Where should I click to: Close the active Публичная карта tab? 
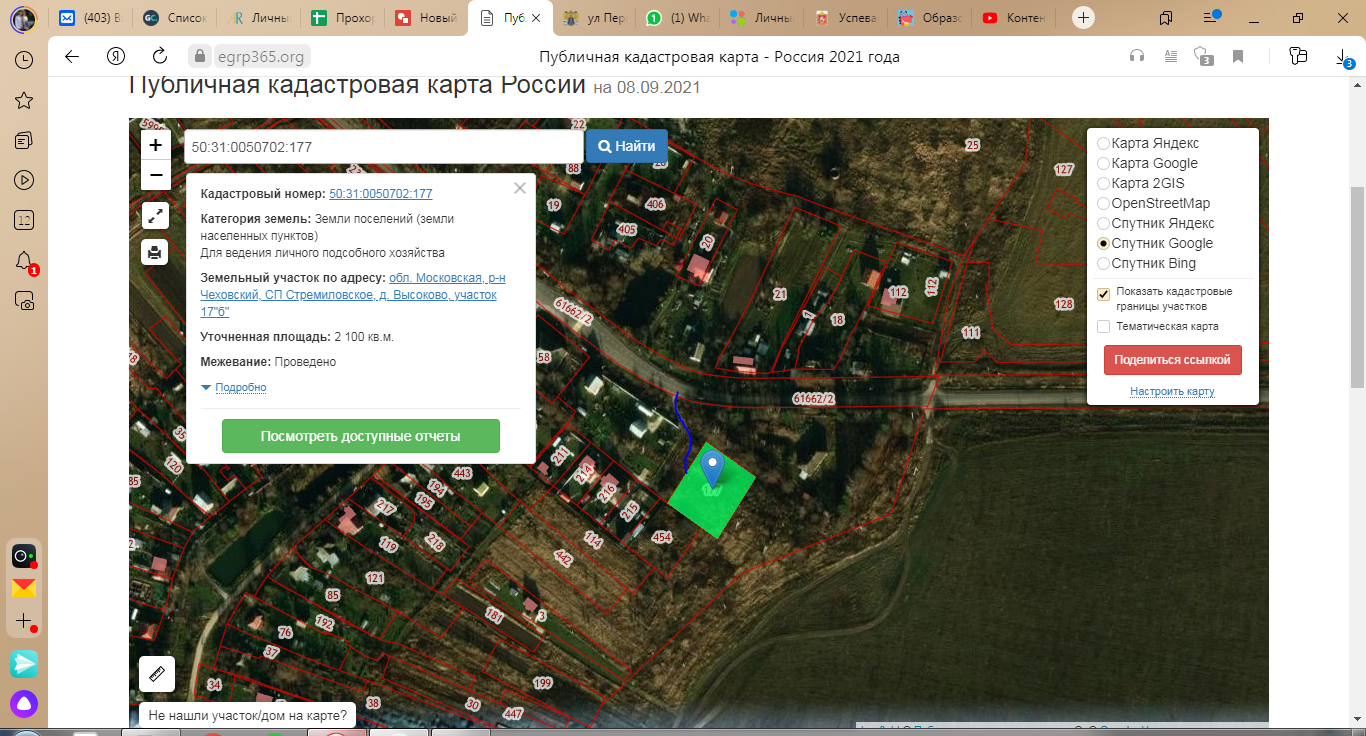(x=535, y=18)
